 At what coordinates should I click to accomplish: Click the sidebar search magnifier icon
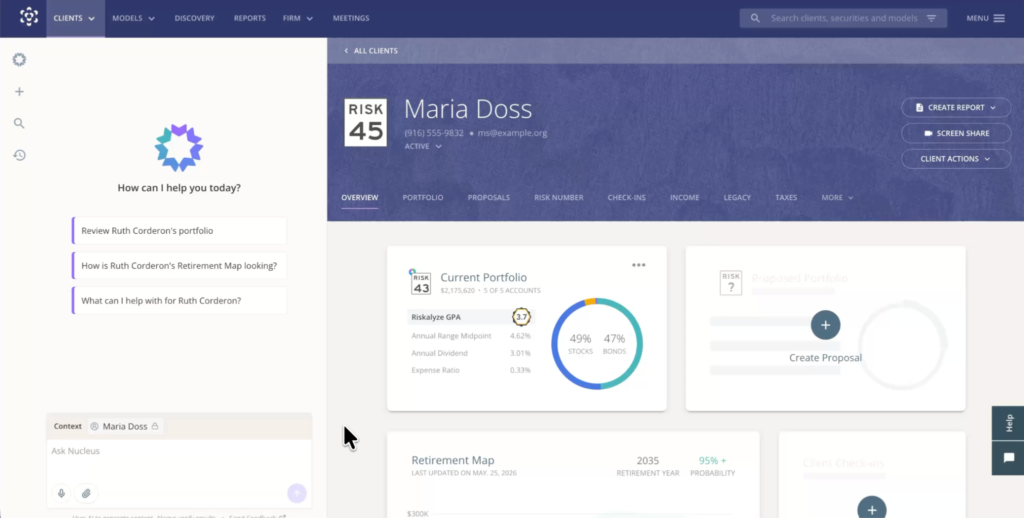pyautogui.click(x=19, y=123)
